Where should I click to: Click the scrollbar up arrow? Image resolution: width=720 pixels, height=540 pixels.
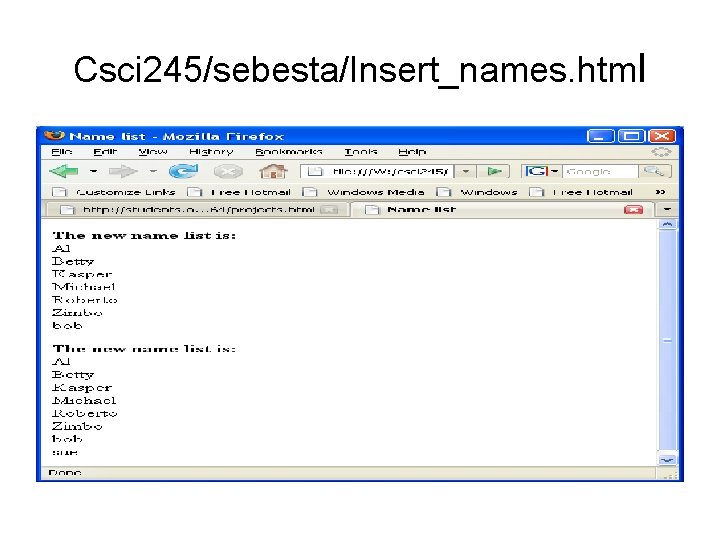668,225
